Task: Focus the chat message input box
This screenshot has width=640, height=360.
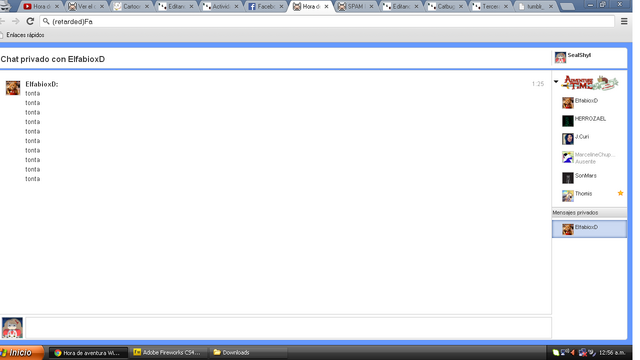Action: coord(288,328)
